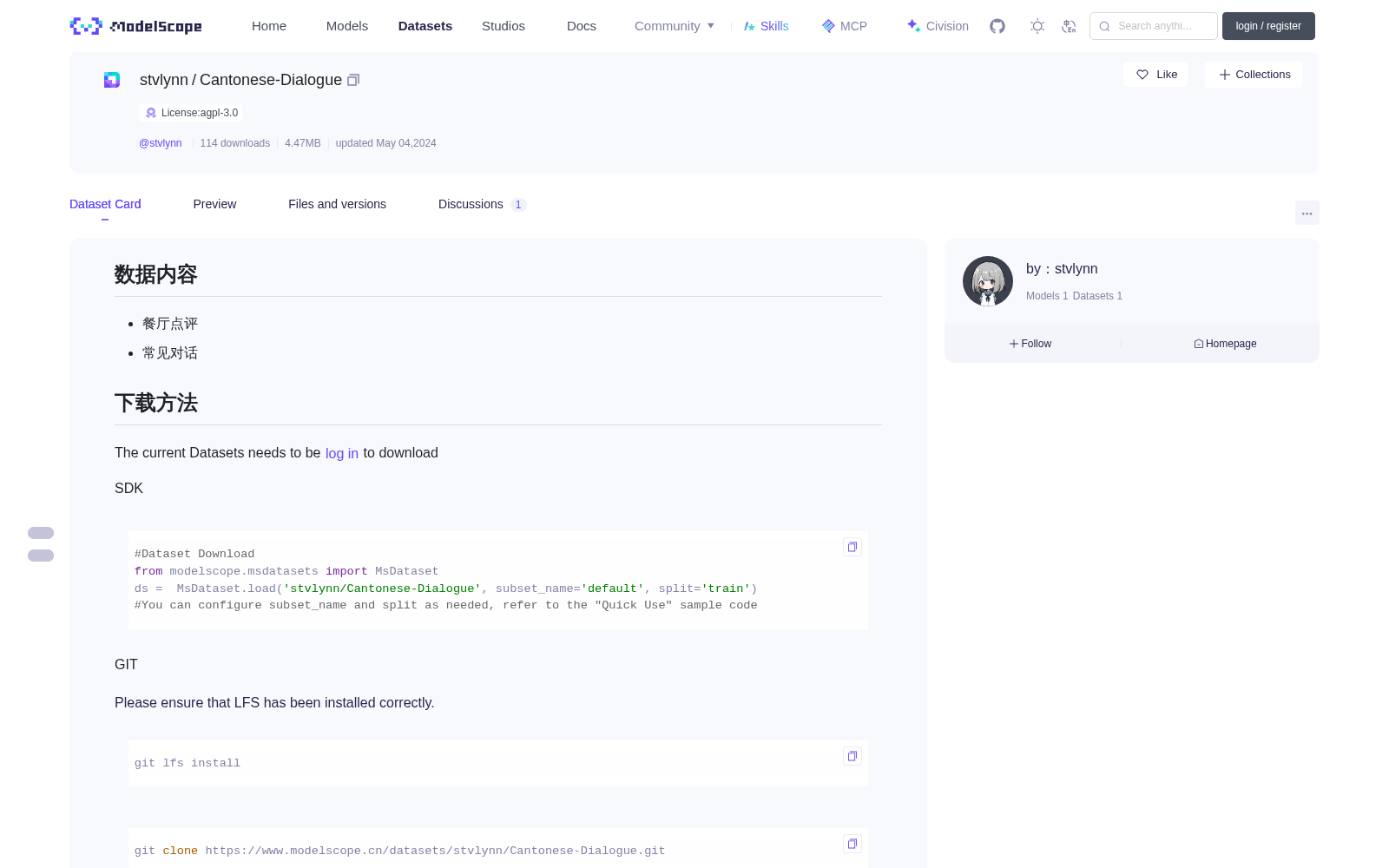Click the '数据内容' heading
This screenshot has width=1389, height=868.
156,274
